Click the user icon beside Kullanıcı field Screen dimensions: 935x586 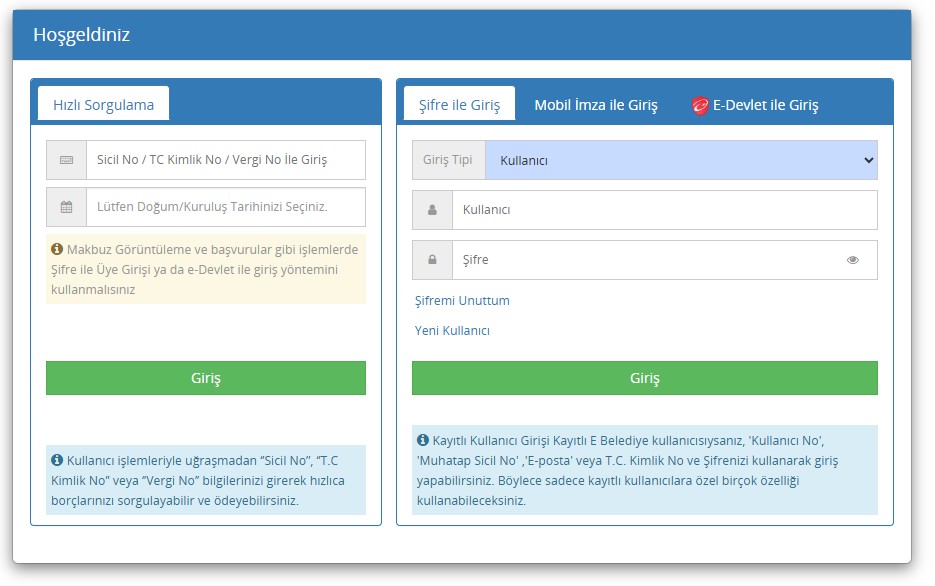(432, 210)
